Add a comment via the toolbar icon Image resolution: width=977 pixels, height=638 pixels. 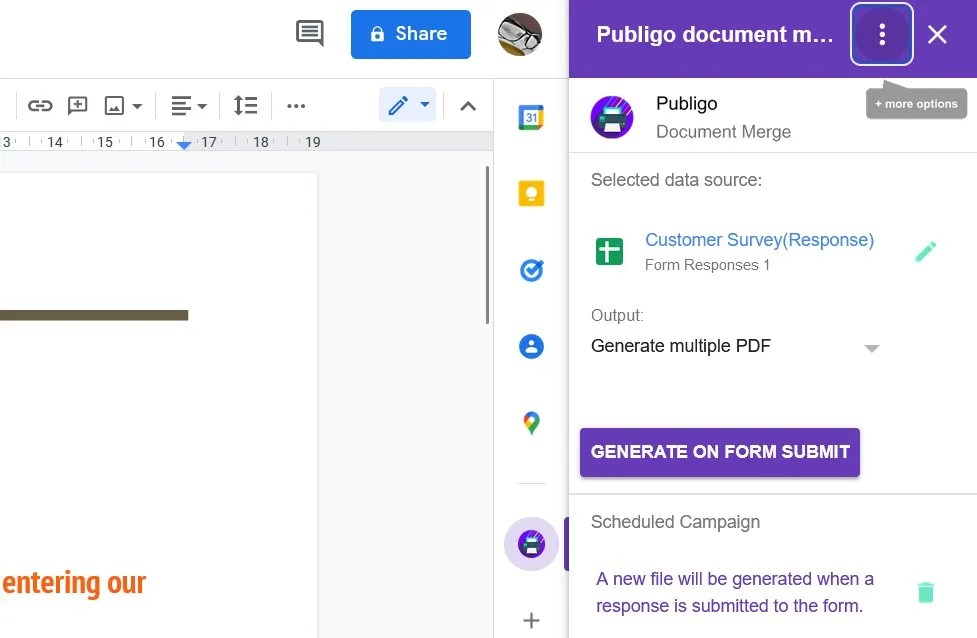click(x=78, y=105)
